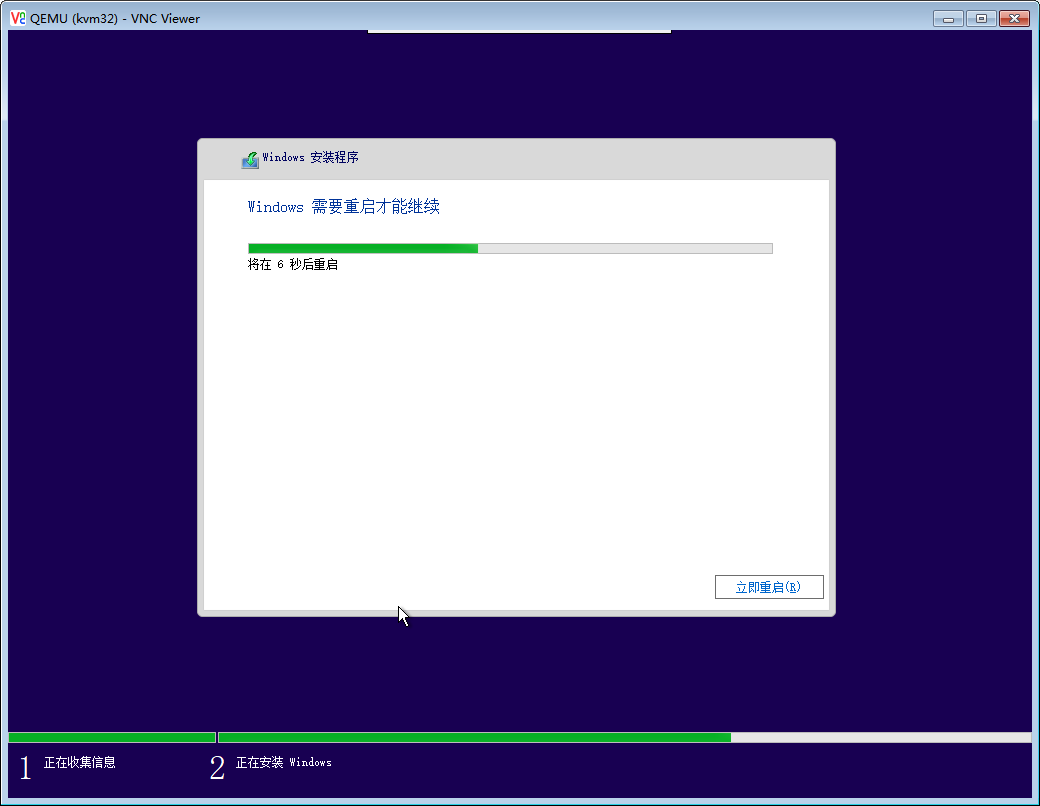Minimize the VNC Viewer window

948,19
